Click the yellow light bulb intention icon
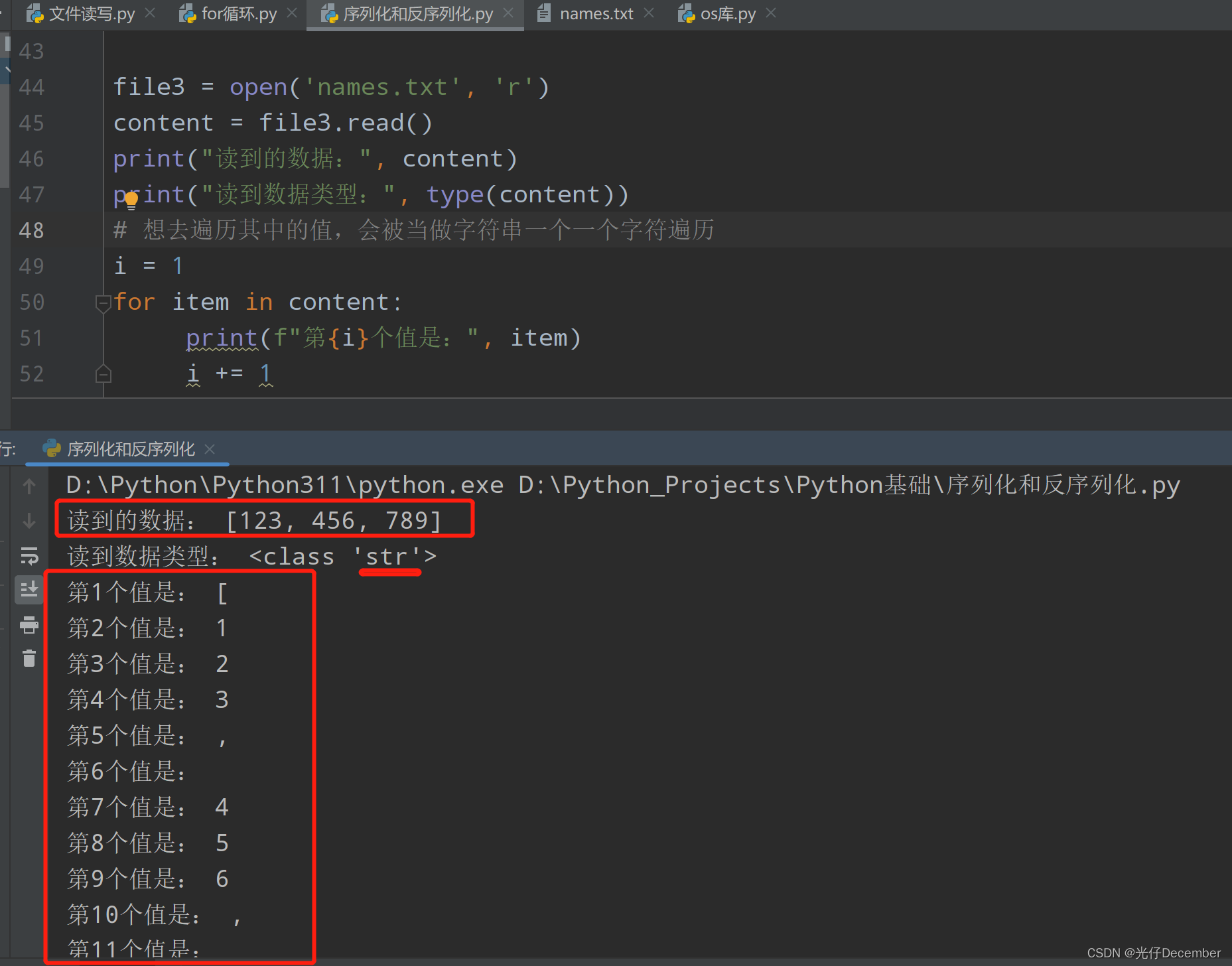This screenshot has height=966, width=1232. 131,199
